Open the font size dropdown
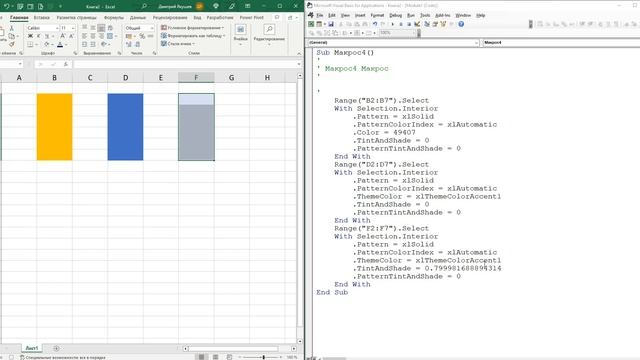The image size is (640, 360). 73,28
